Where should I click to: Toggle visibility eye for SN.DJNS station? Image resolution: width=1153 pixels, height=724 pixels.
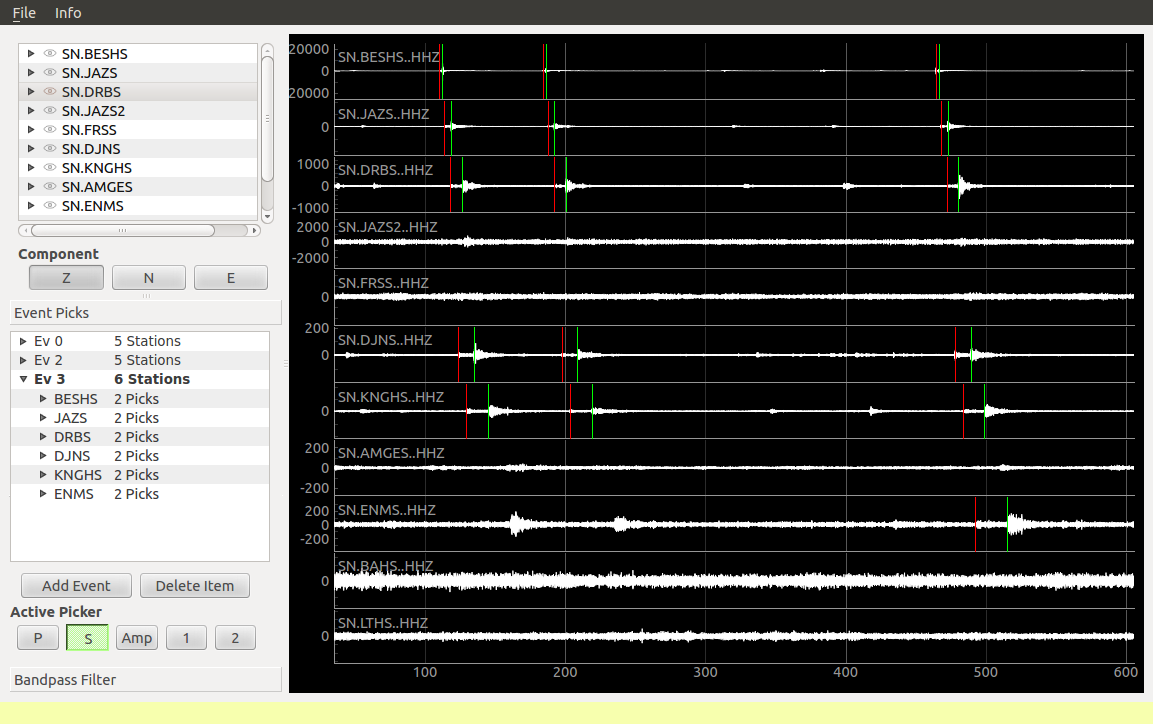pos(50,148)
